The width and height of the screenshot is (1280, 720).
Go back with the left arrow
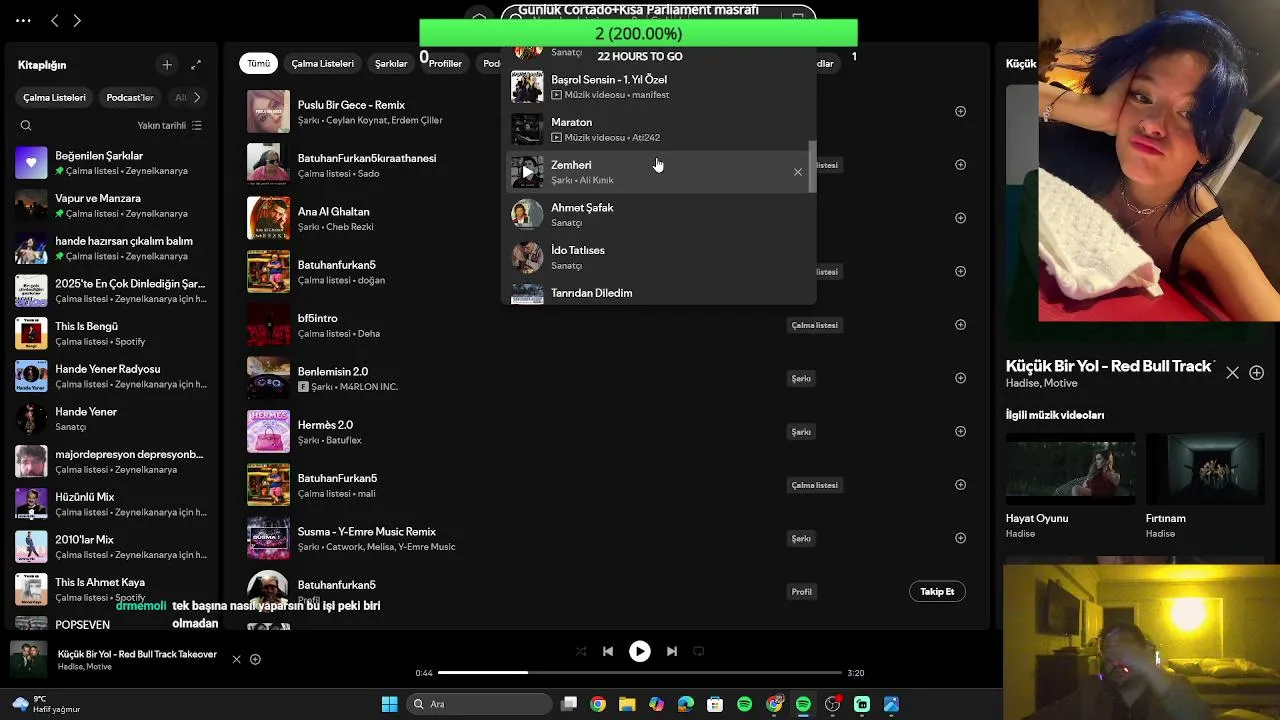55,20
